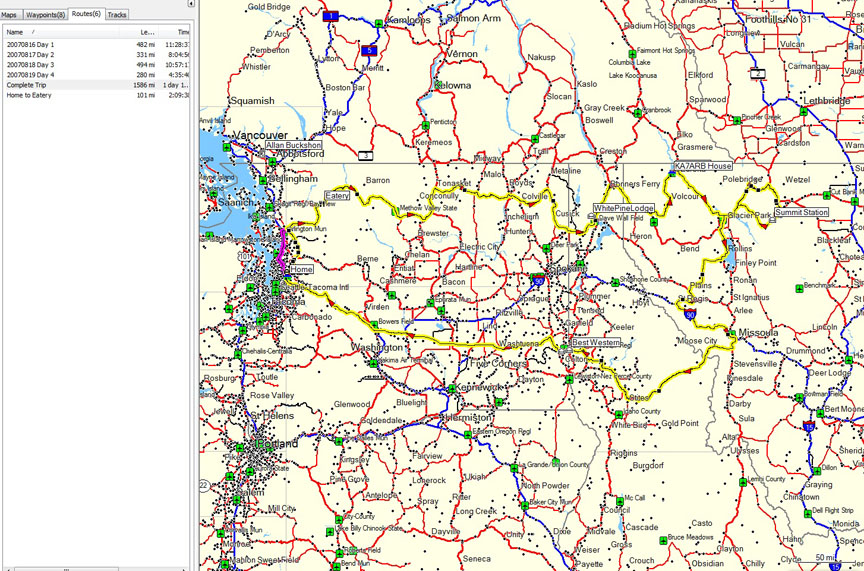Click the Best Western waypoint marker

point(595,342)
